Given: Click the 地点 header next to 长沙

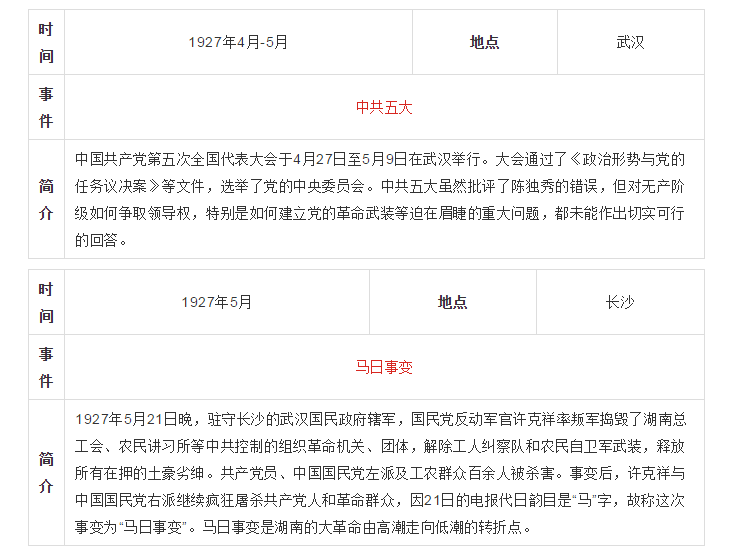Looking at the screenshot, I should click(452, 302).
